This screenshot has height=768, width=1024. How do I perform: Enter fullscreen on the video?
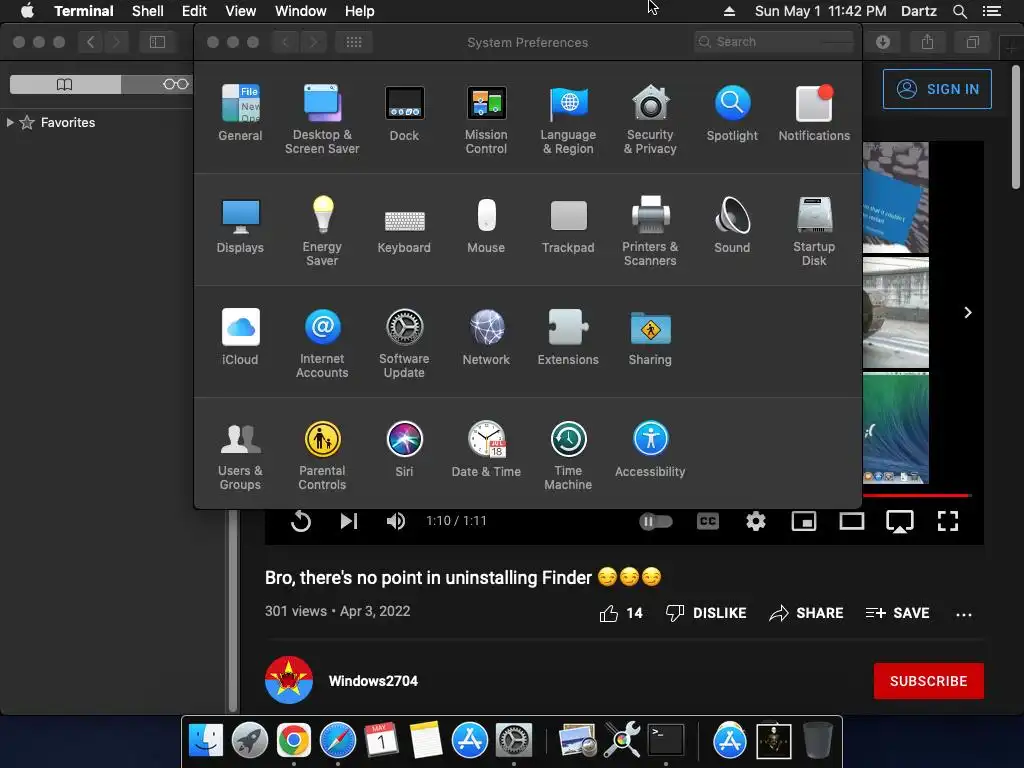click(948, 521)
